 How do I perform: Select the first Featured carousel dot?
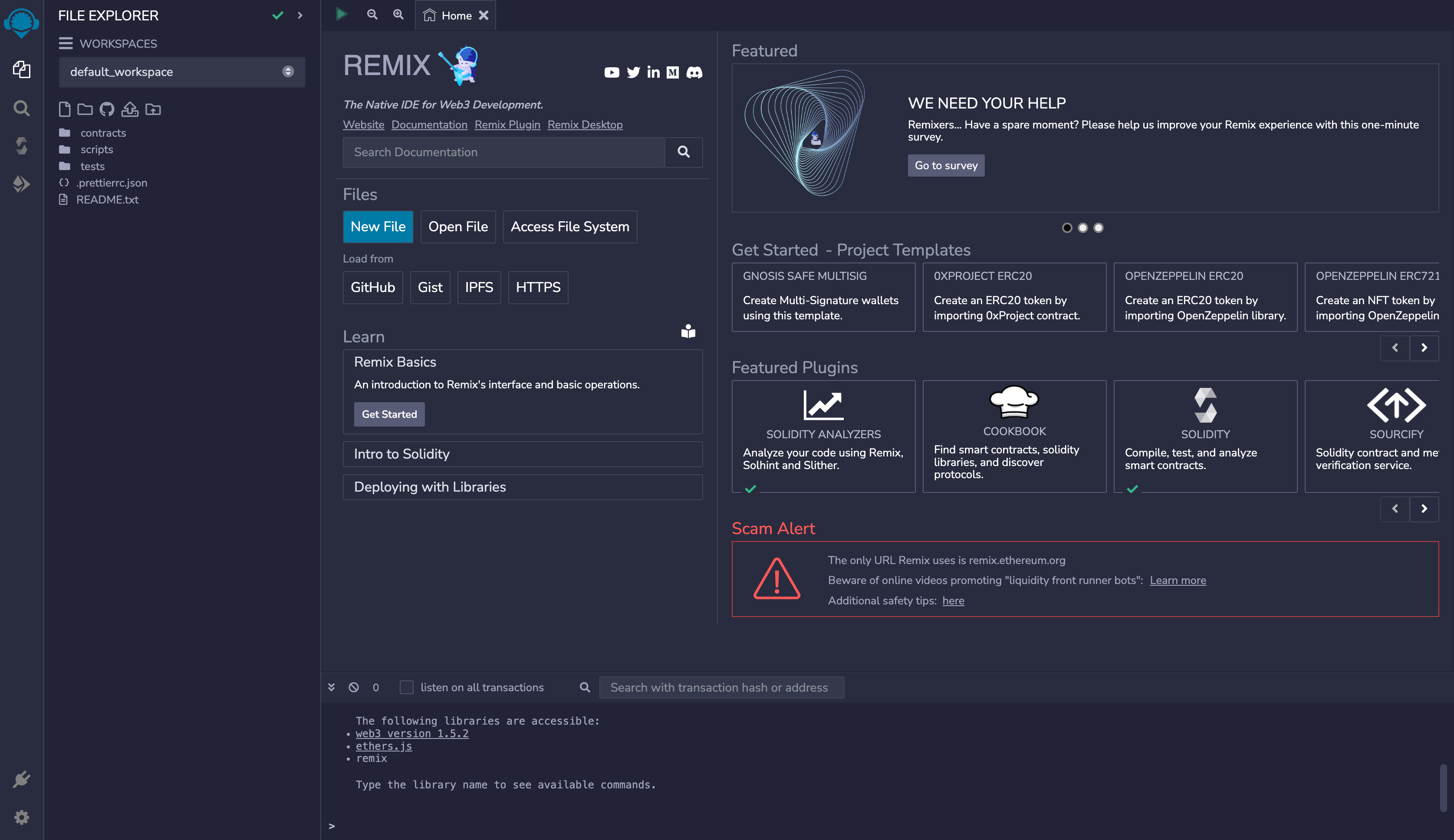click(1067, 227)
